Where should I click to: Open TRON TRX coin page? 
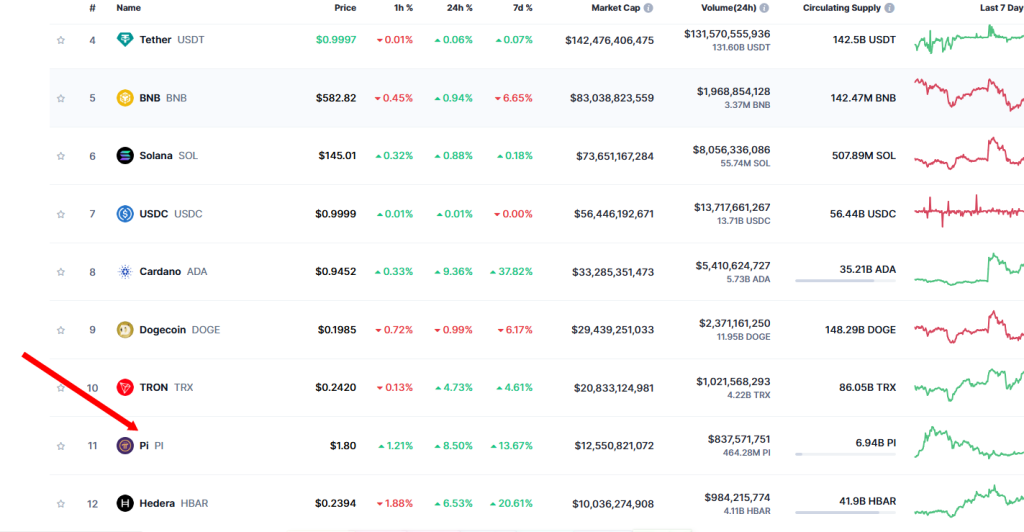(x=167, y=387)
